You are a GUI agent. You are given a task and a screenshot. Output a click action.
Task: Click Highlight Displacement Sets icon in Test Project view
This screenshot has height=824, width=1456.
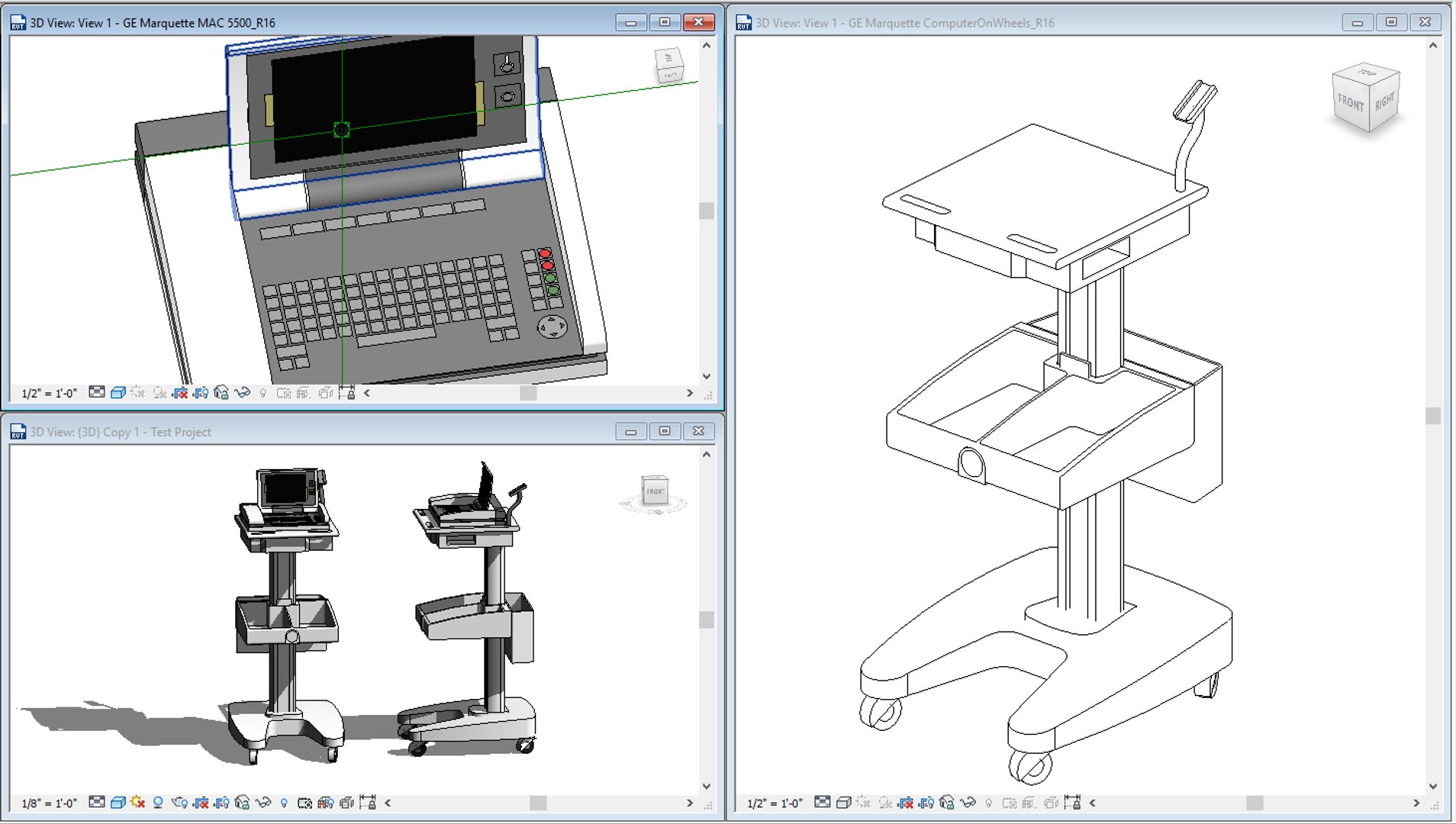[346, 802]
